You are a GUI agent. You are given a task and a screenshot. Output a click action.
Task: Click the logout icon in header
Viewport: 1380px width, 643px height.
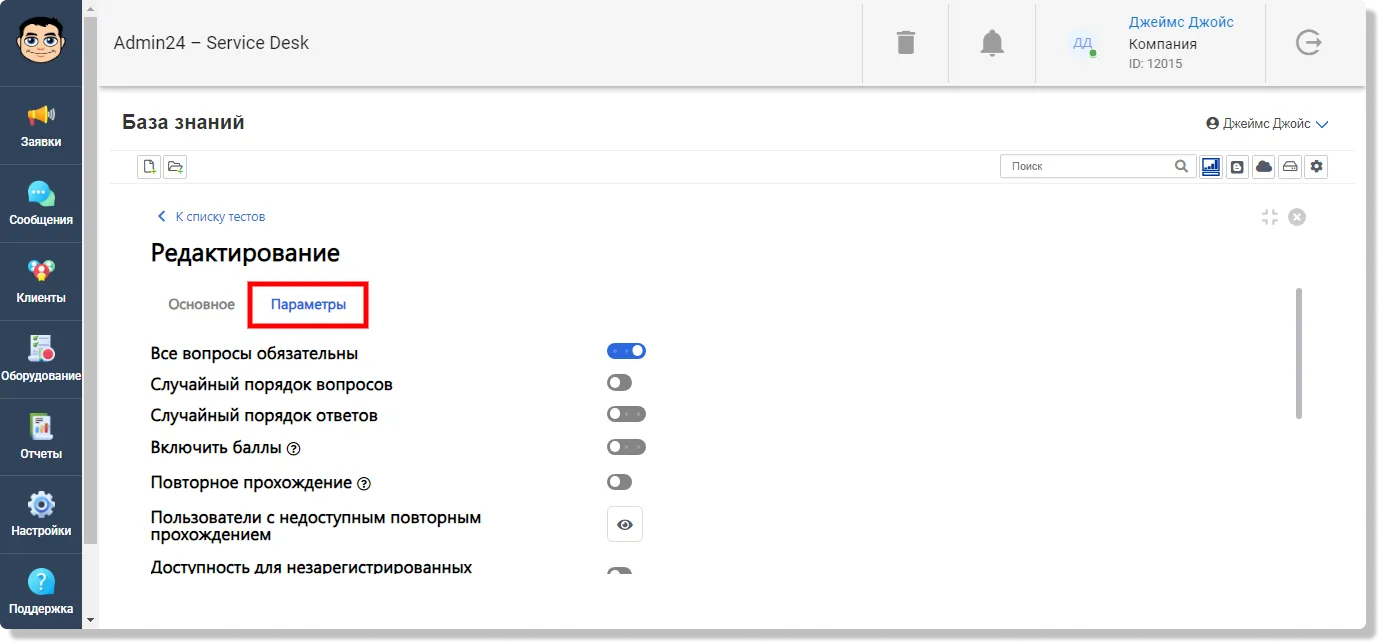click(x=1309, y=43)
